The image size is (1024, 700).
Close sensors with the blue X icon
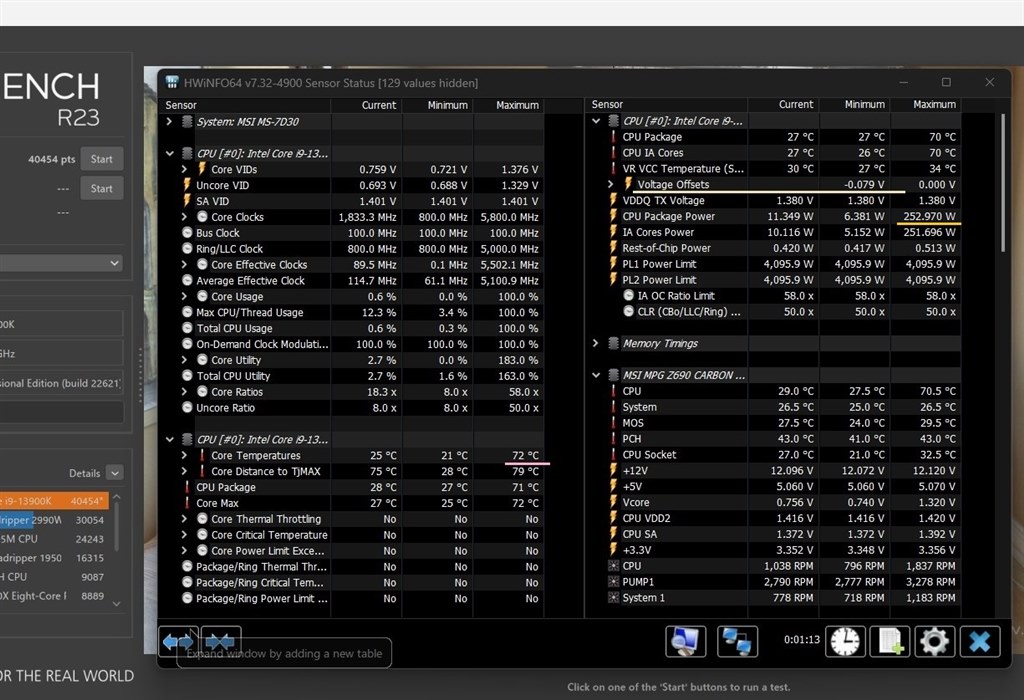[980, 641]
